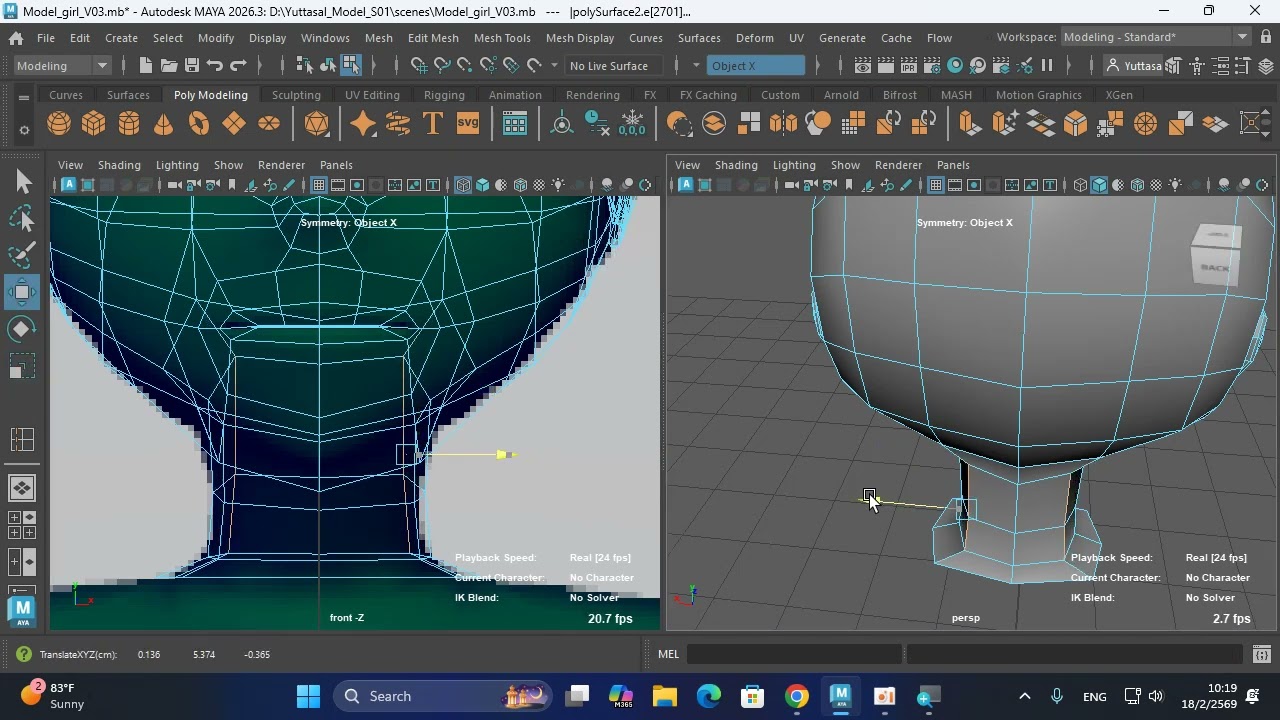Toggle grid display in front viewport
Image resolution: width=1280 pixels, height=720 pixels.
click(x=318, y=185)
